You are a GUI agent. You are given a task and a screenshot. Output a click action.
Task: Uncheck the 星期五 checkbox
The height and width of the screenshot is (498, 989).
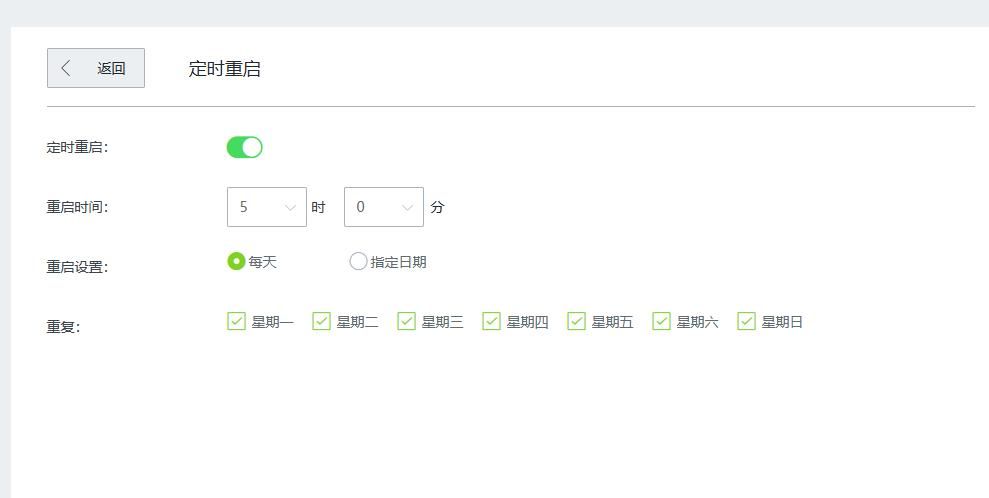tap(576, 321)
